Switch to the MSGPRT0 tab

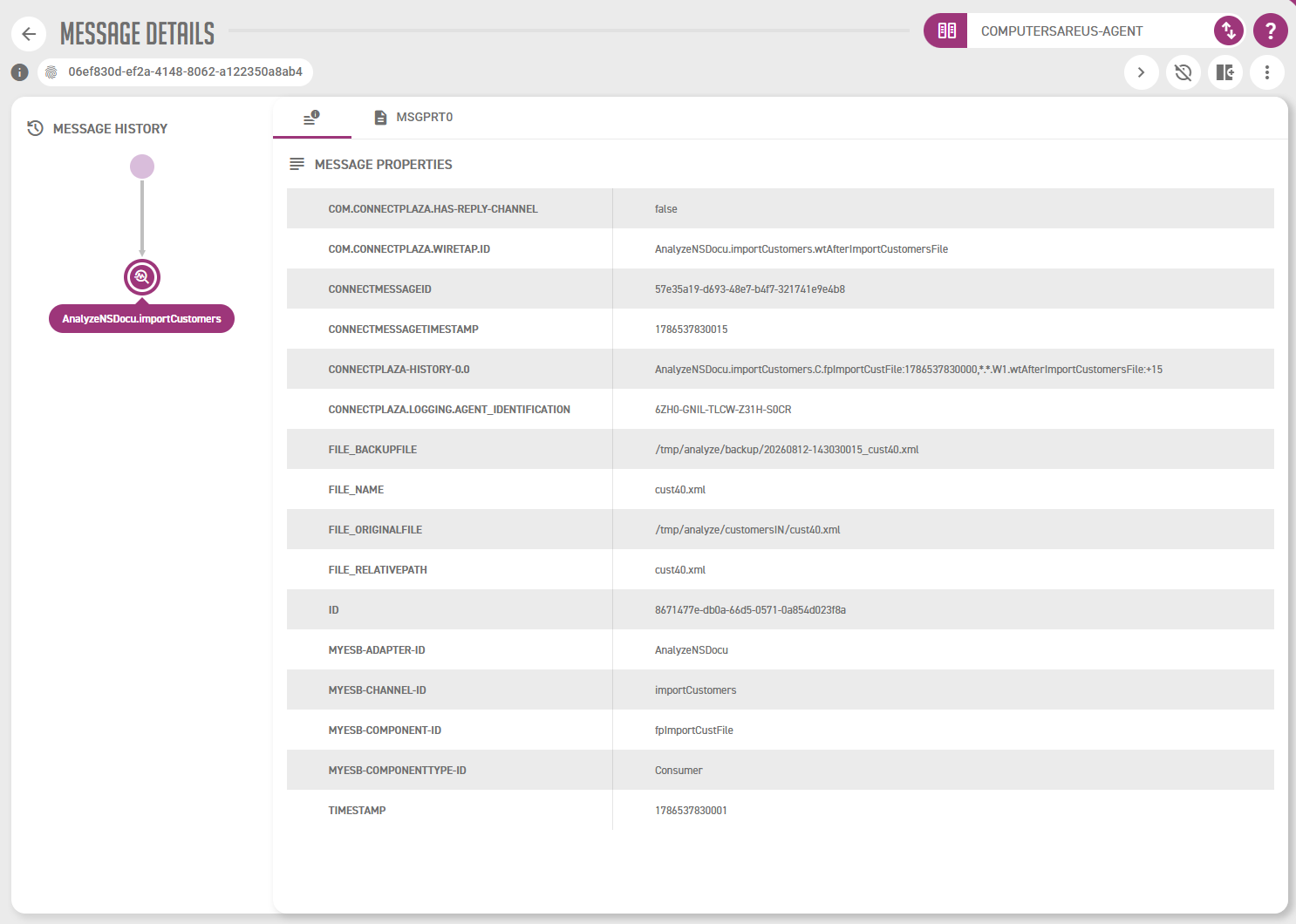(x=413, y=118)
